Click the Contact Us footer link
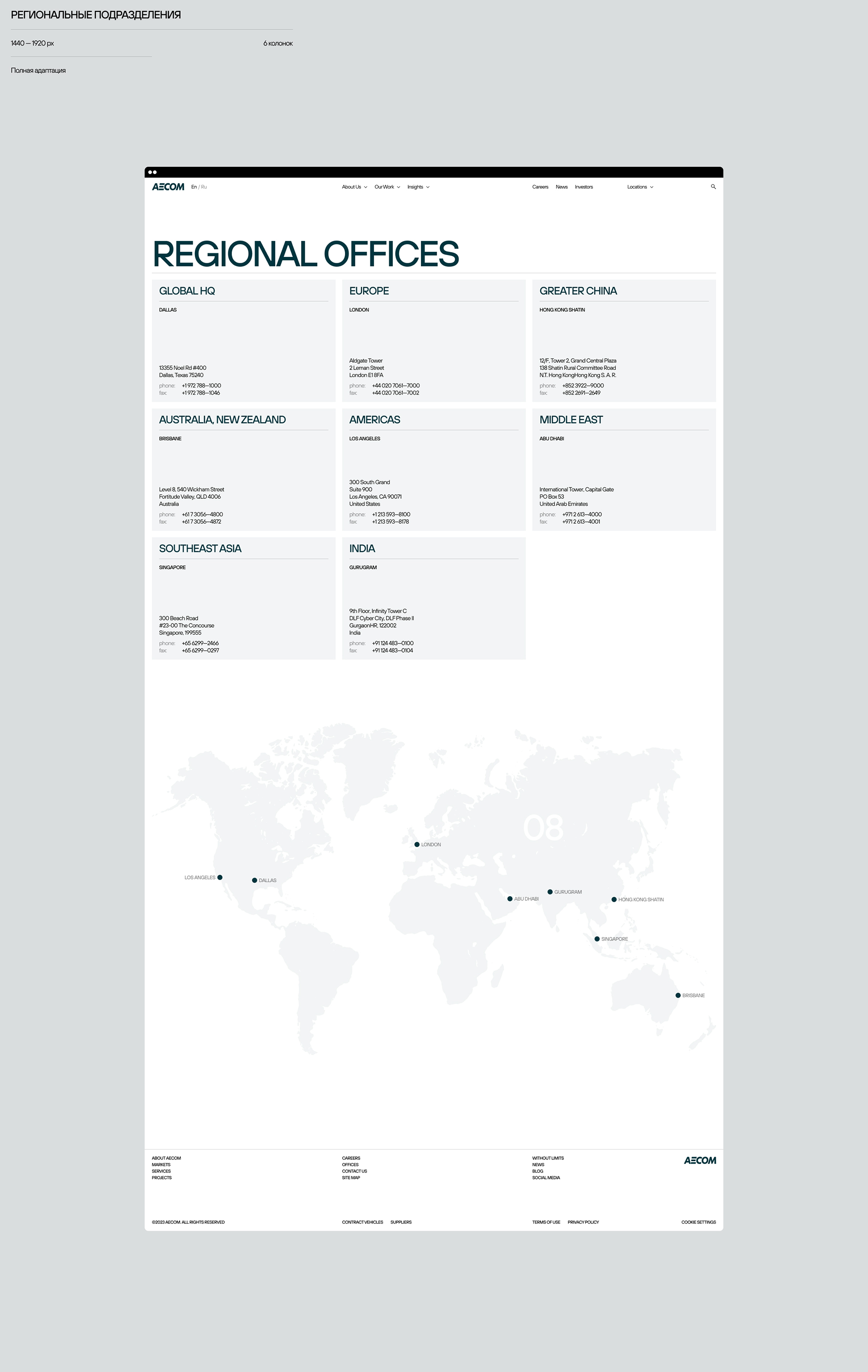Viewport: 868px width, 1372px height. point(354,1171)
